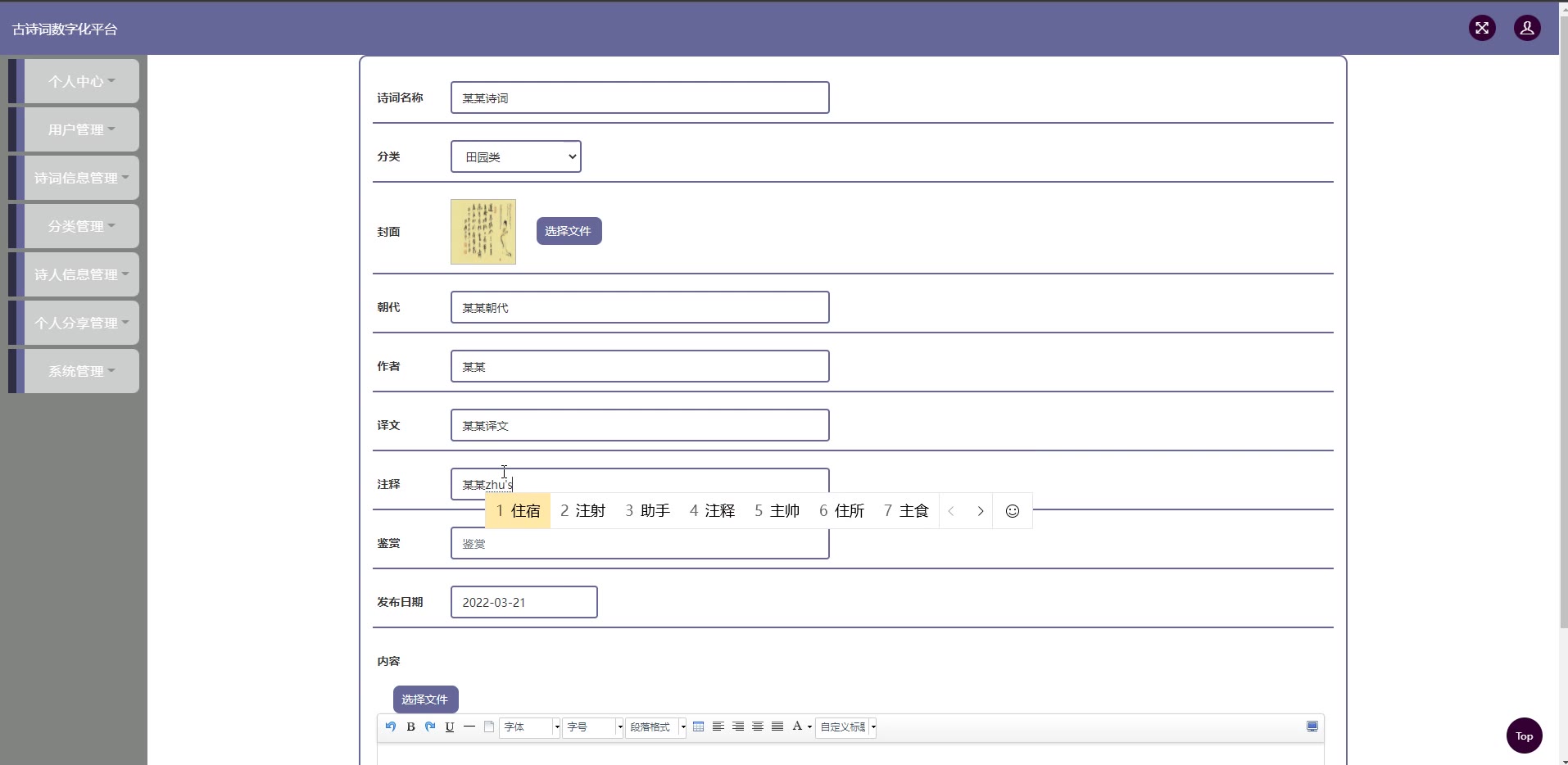
Task: Expand the 个人中心 sidebar menu
Action: pos(81,81)
